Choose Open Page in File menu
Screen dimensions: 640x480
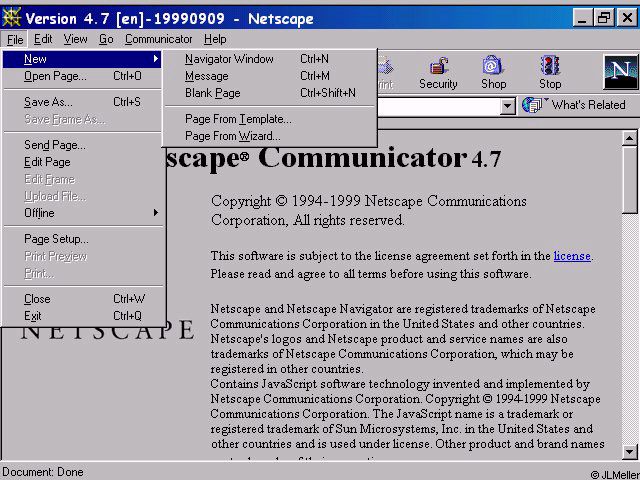click(x=82, y=76)
